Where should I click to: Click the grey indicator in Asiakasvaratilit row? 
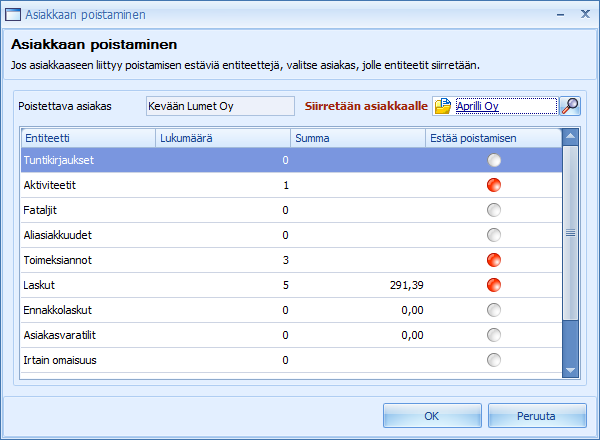(x=494, y=335)
